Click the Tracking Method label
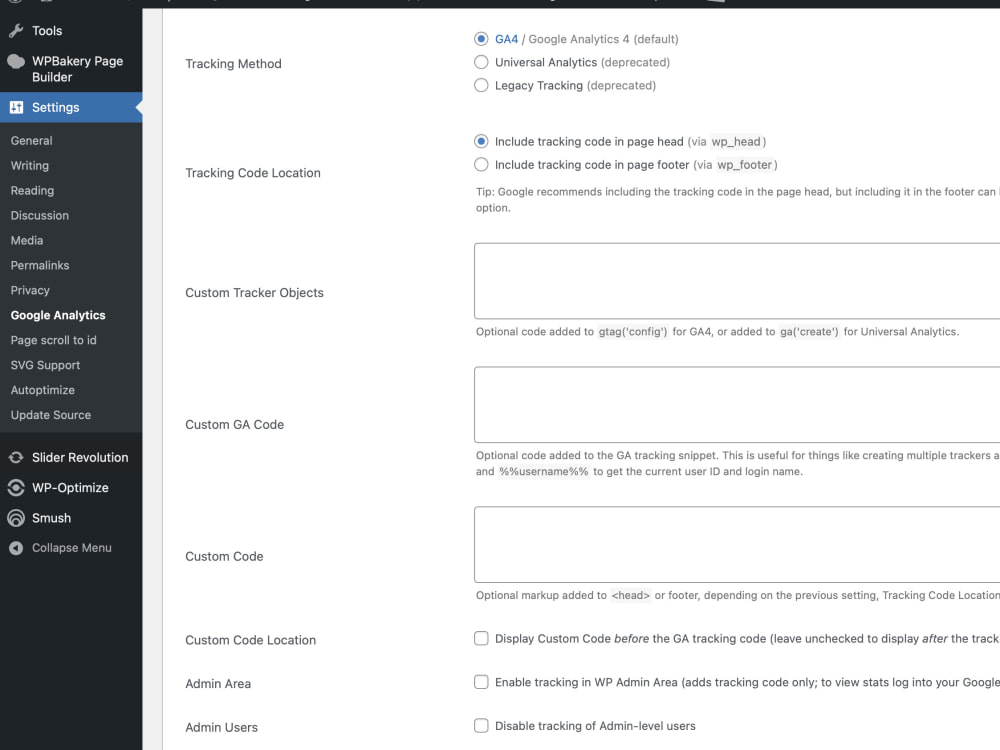 pos(233,64)
